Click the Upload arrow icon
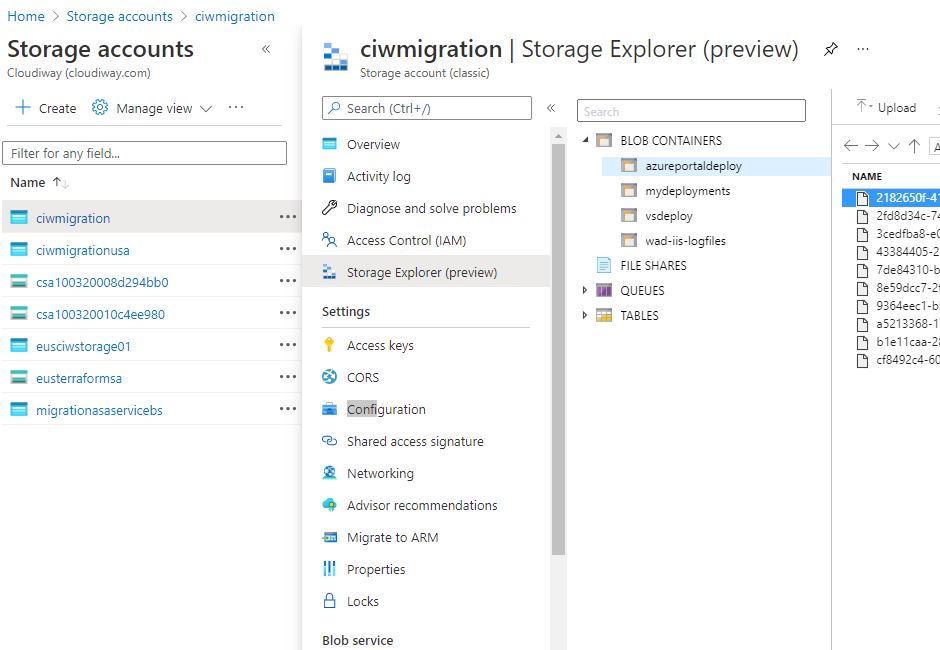Screen dimensions: 940x650 (x=862, y=107)
